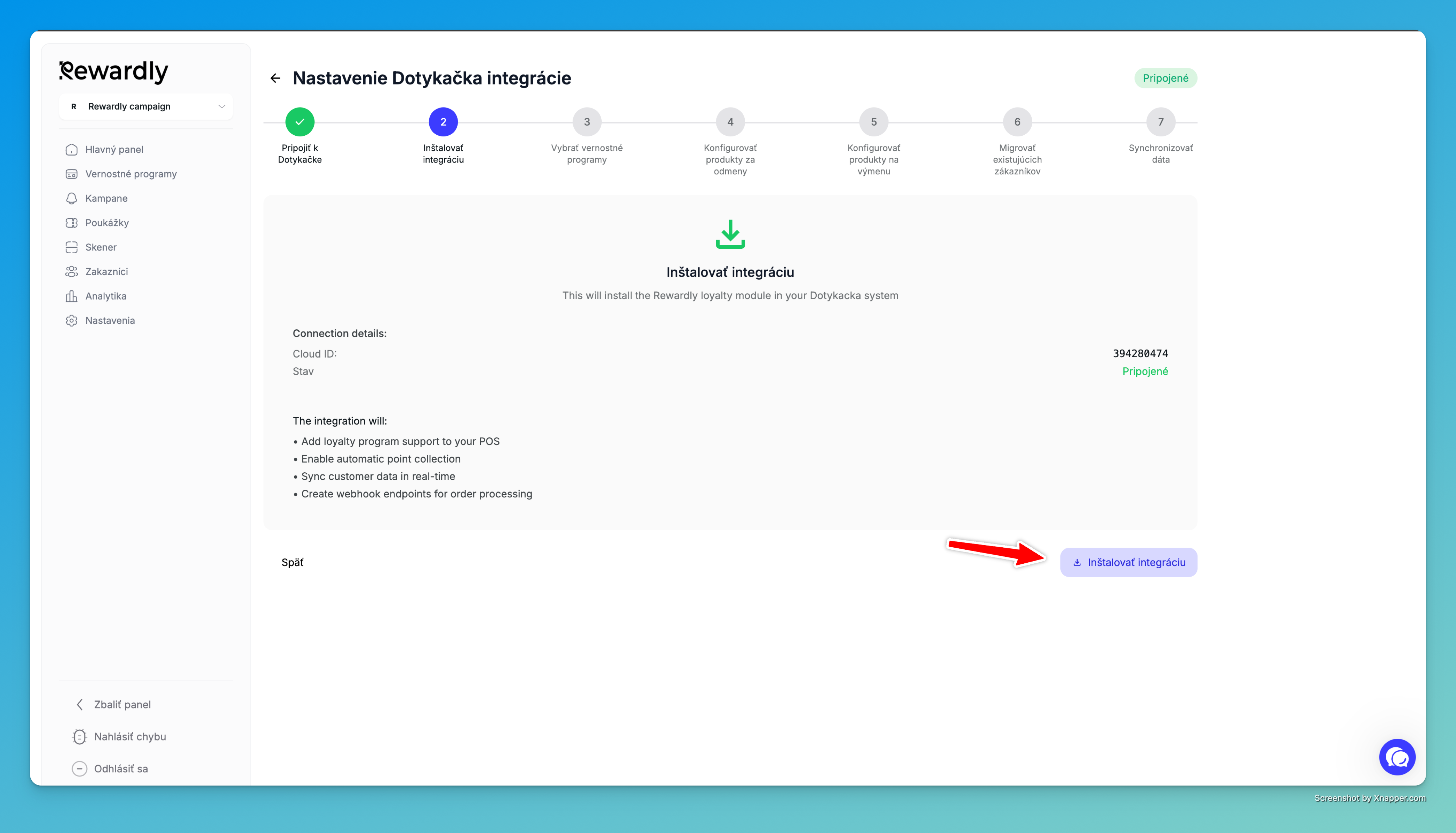This screenshot has height=833, width=1456.
Task: Click the Cloud ID label
Action: [314, 354]
